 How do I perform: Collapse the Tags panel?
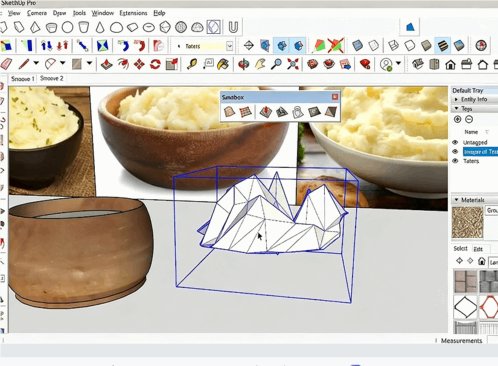(456, 109)
